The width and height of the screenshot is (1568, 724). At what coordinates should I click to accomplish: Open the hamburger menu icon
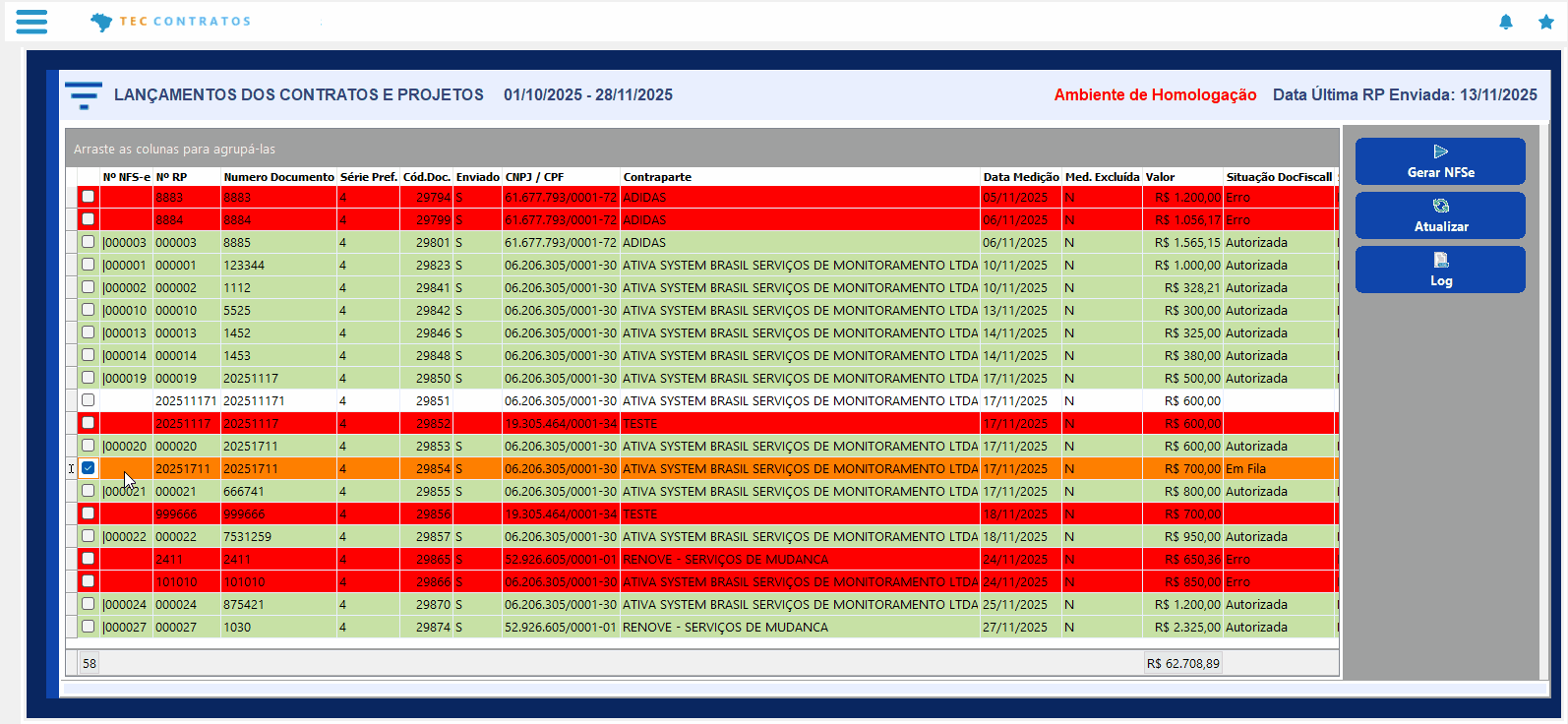point(31,22)
